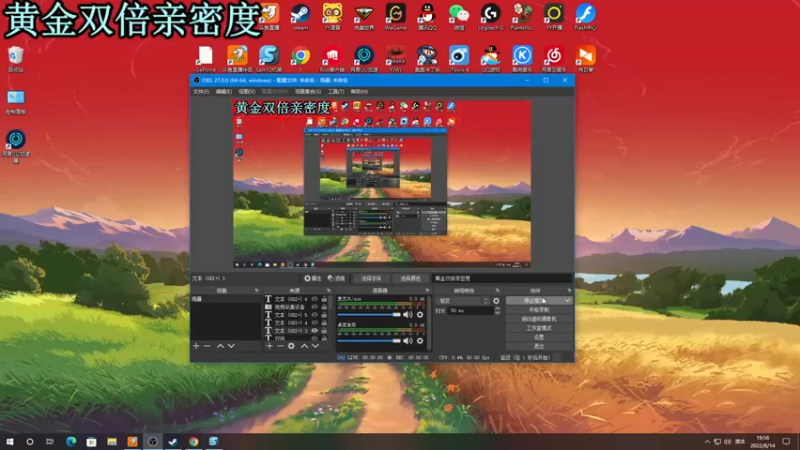Viewport: 800px width, 450px height.
Task: Toggle lock on 视频采集设备 source
Action: [x=324, y=307]
